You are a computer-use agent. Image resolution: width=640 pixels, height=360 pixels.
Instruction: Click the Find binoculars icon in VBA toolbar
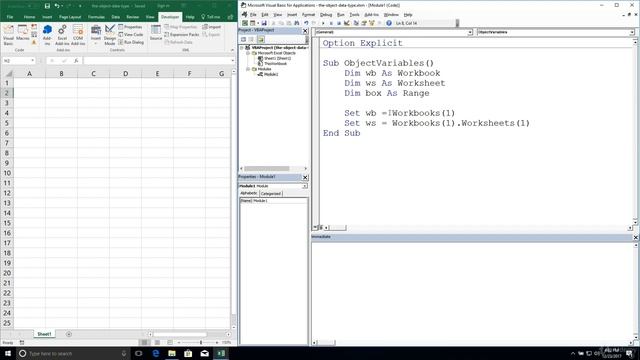pyautogui.click(x=297, y=23)
